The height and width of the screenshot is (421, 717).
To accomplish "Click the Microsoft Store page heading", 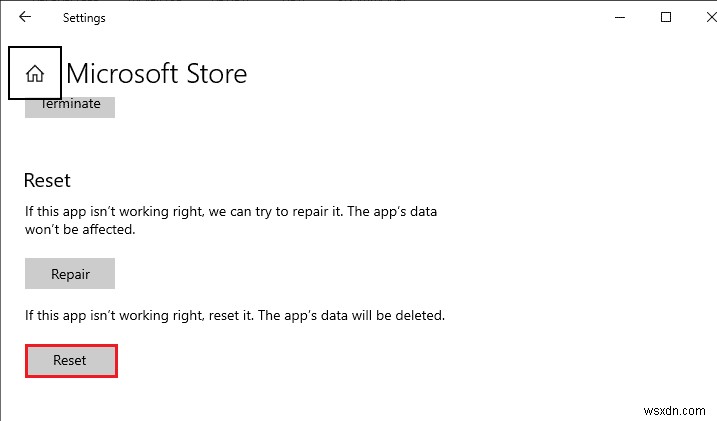I will pyautogui.click(x=156, y=73).
